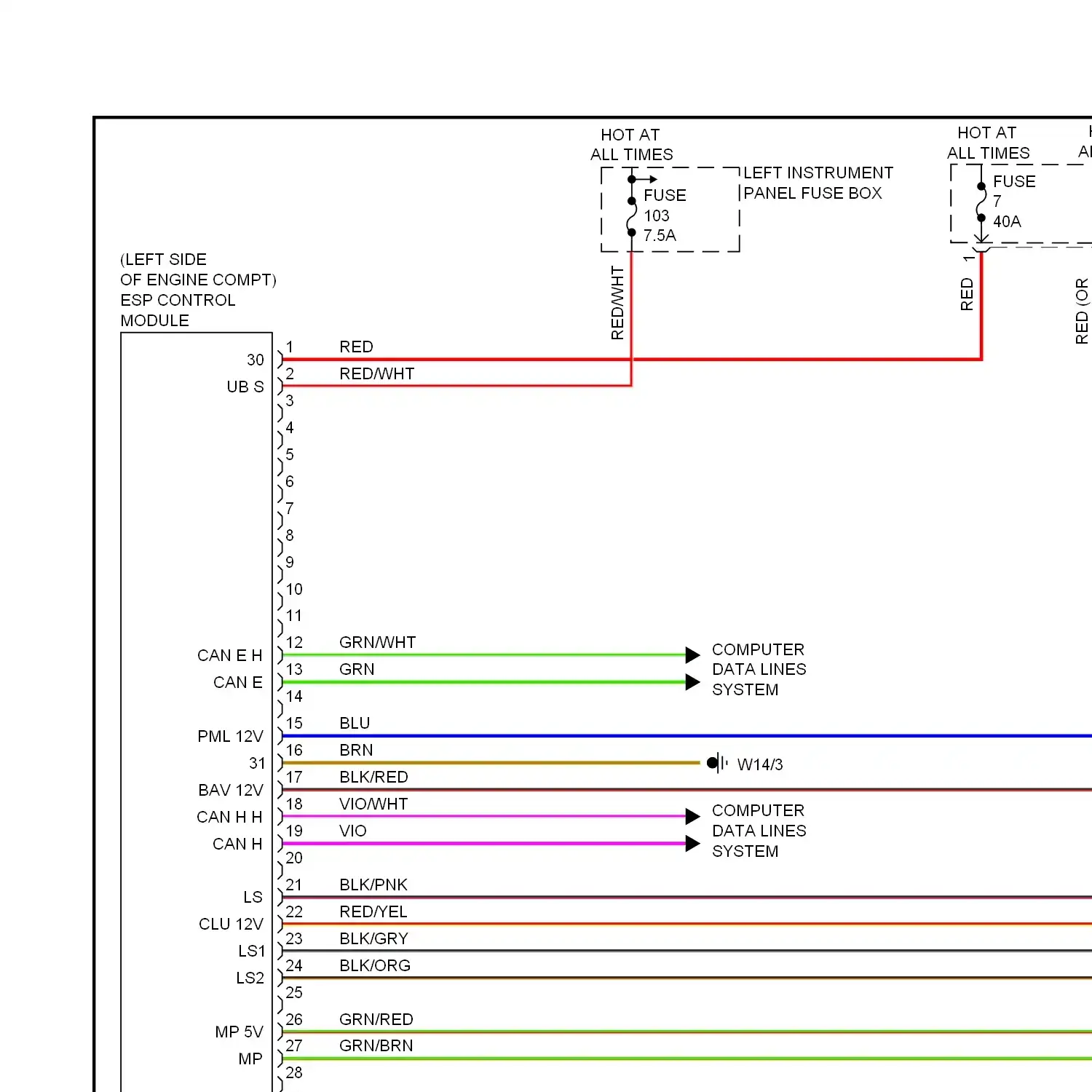Click the 7.5A fuse rating text

coord(660,235)
